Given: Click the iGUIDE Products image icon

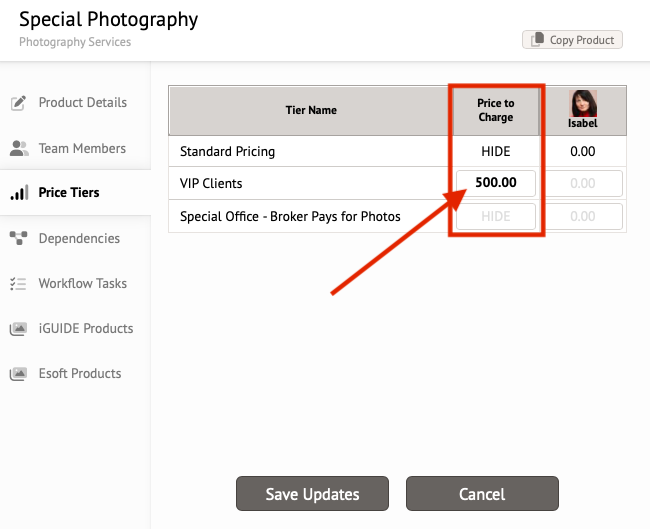Looking at the screenshot, I should point(18,329).
